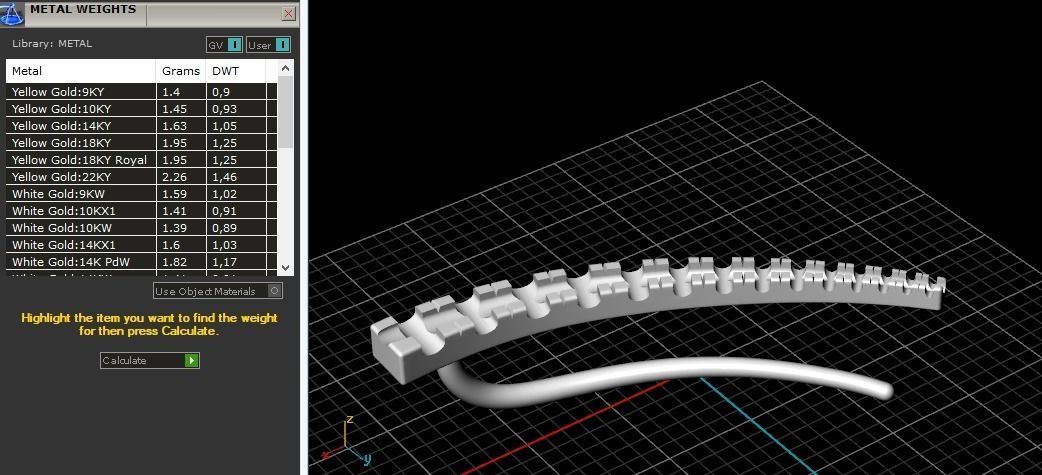Select the Yellow Gold:18KY Royal row
Image resolution: width=1042 pixels, height=475 pixels.
pyautogui.click(x=142, y=159)
